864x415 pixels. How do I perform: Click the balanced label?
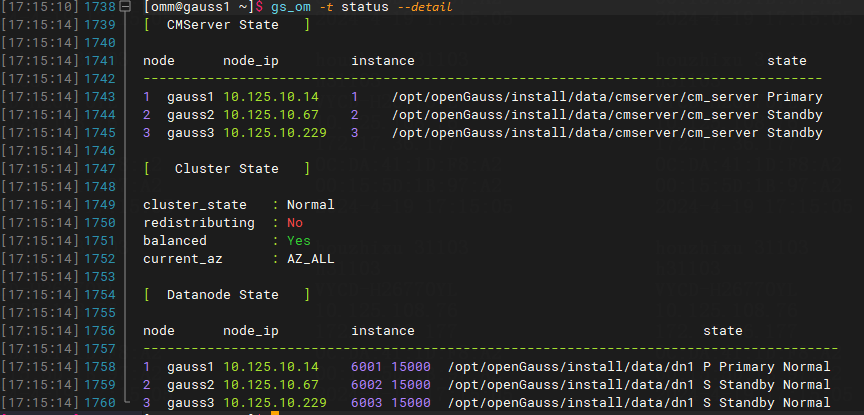(175, 241)
